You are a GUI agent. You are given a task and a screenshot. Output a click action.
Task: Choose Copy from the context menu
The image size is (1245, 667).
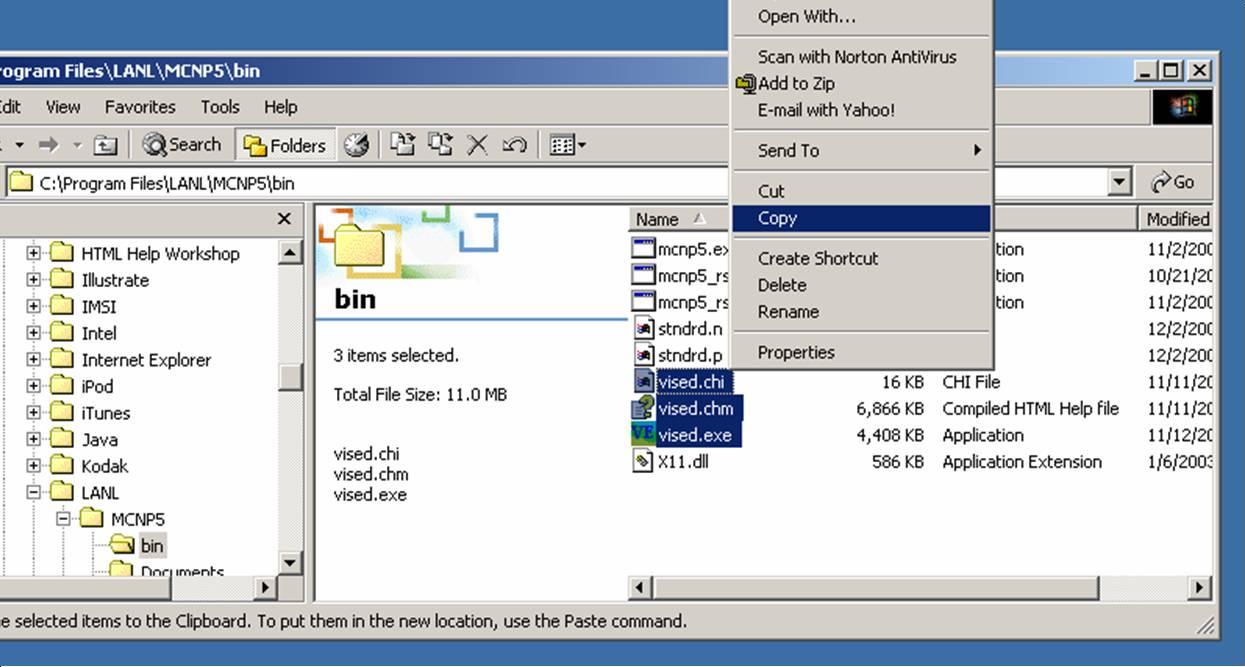(x=861, y=218)
